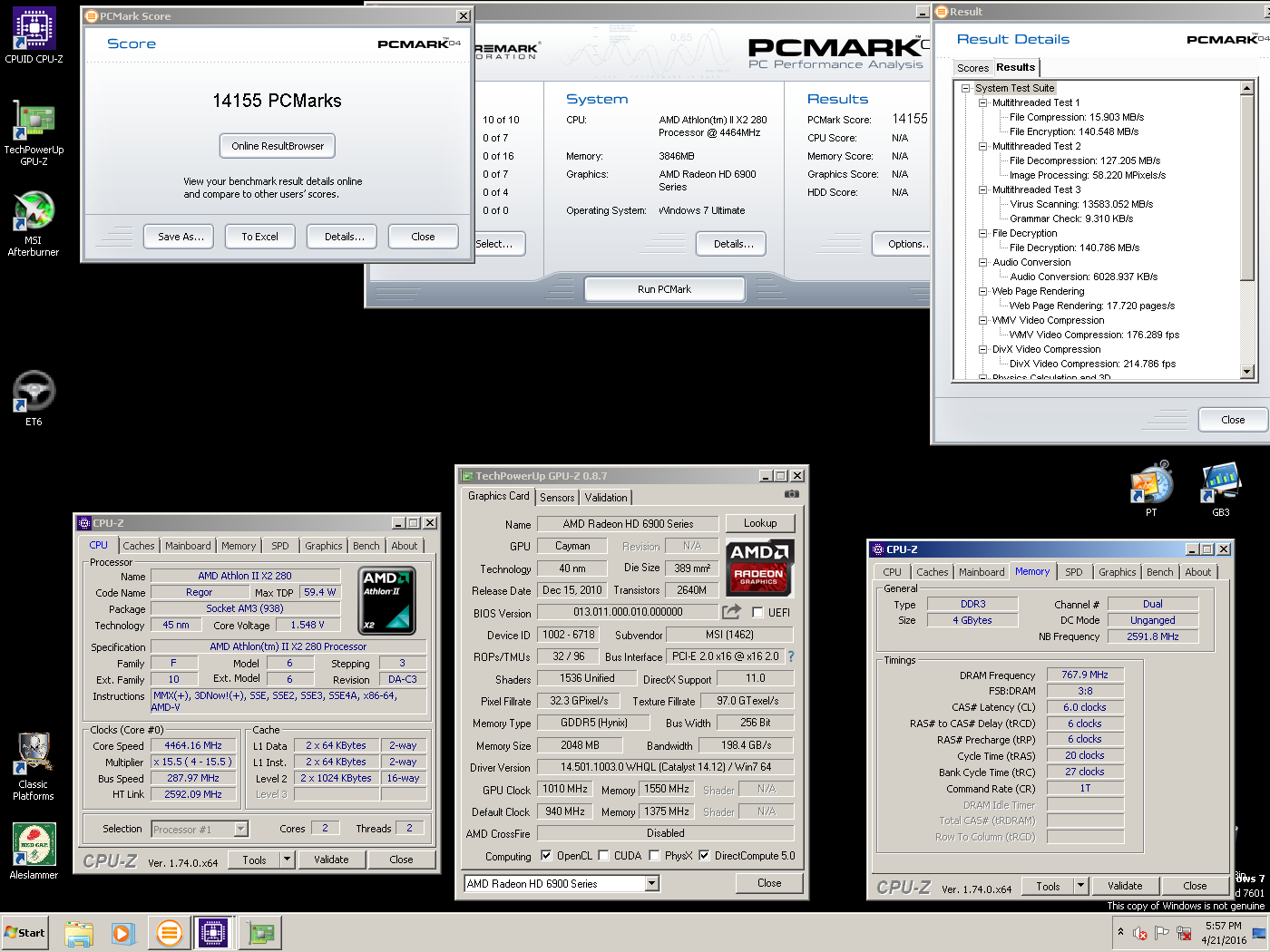Collapse the Multithreaded Test 1 node
This screenshot has width=1270, height=952.
982,102
